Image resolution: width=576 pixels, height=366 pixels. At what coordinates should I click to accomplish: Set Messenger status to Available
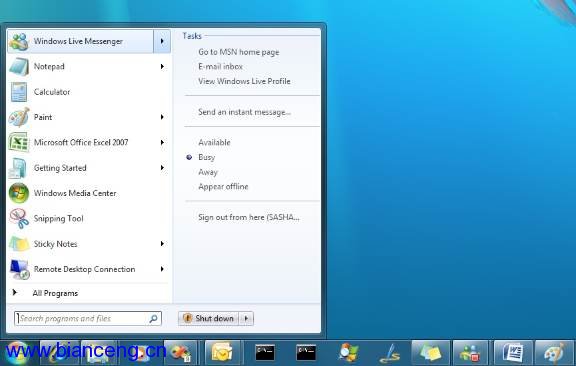coord(214,143)
